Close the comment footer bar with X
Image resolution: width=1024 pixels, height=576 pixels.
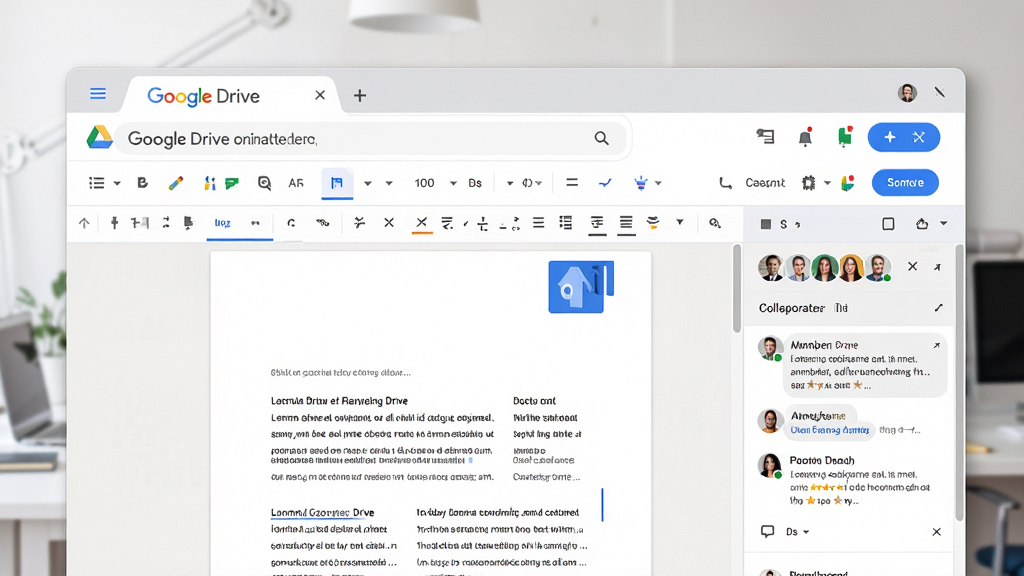(936, 532)
